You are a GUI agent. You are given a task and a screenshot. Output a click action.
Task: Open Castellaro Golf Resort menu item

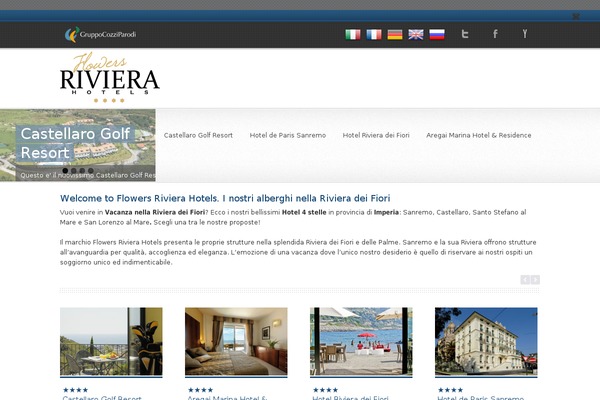tap(198, 135)
